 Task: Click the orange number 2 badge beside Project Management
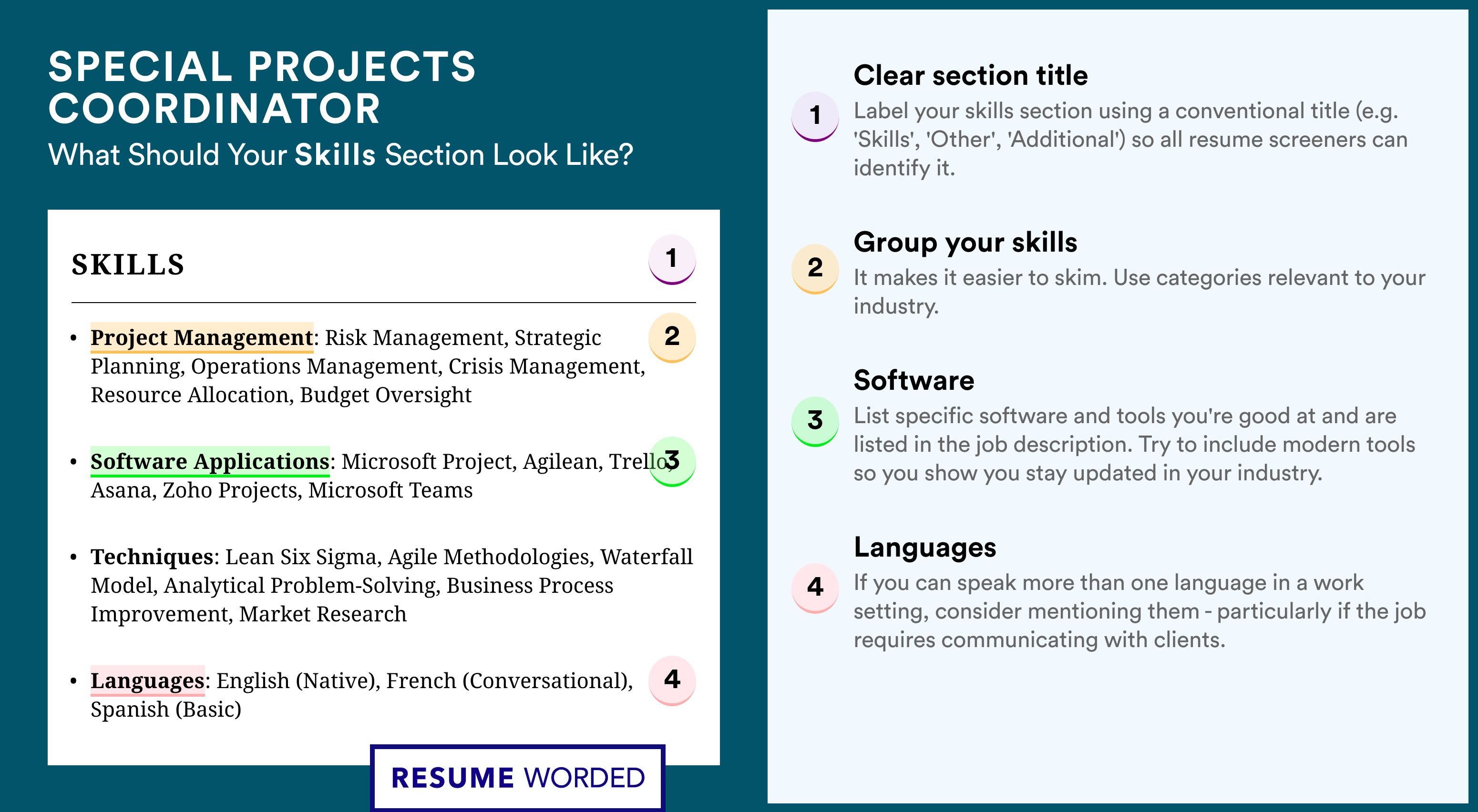[x=672, y=337]
